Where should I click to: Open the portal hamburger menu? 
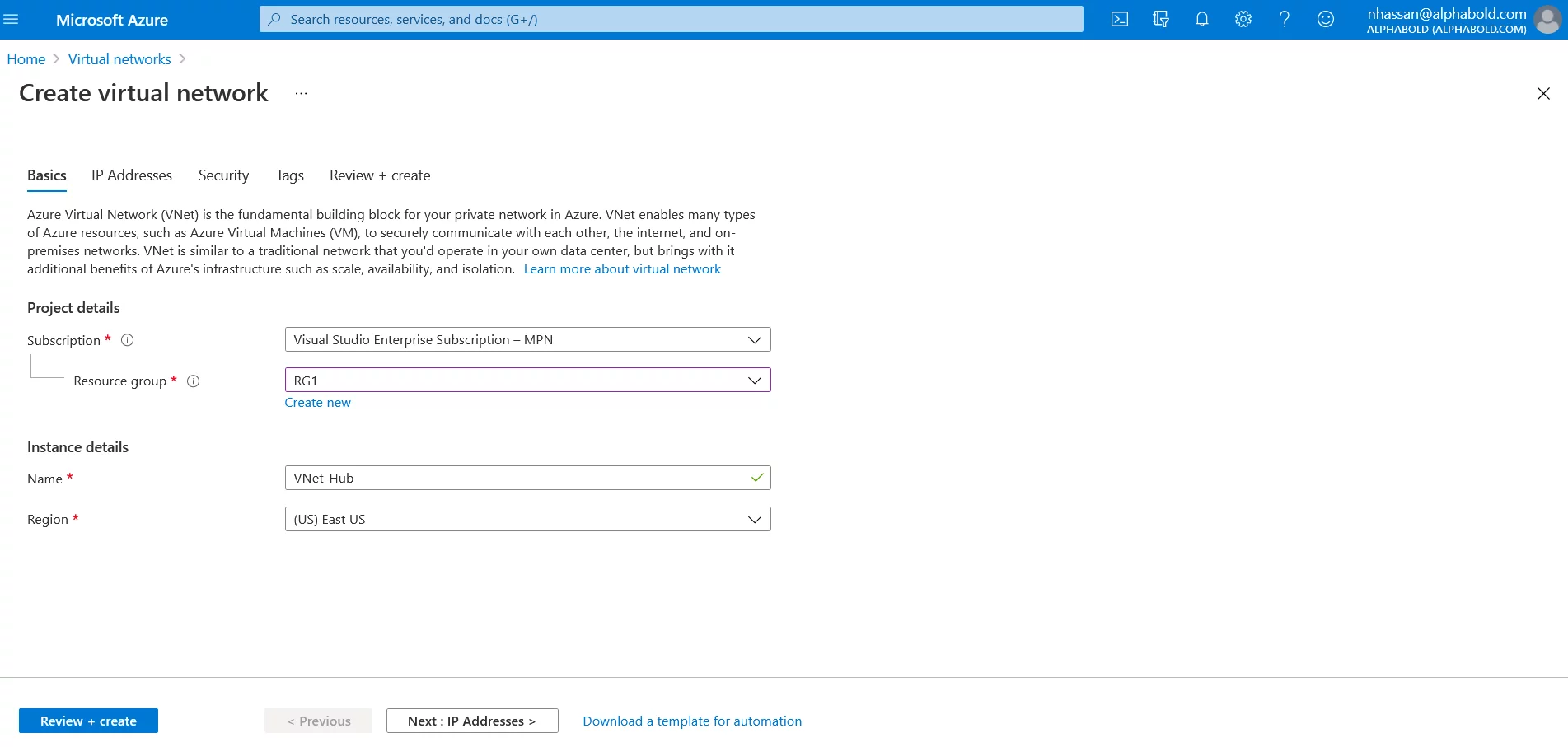tap(11, 19)
